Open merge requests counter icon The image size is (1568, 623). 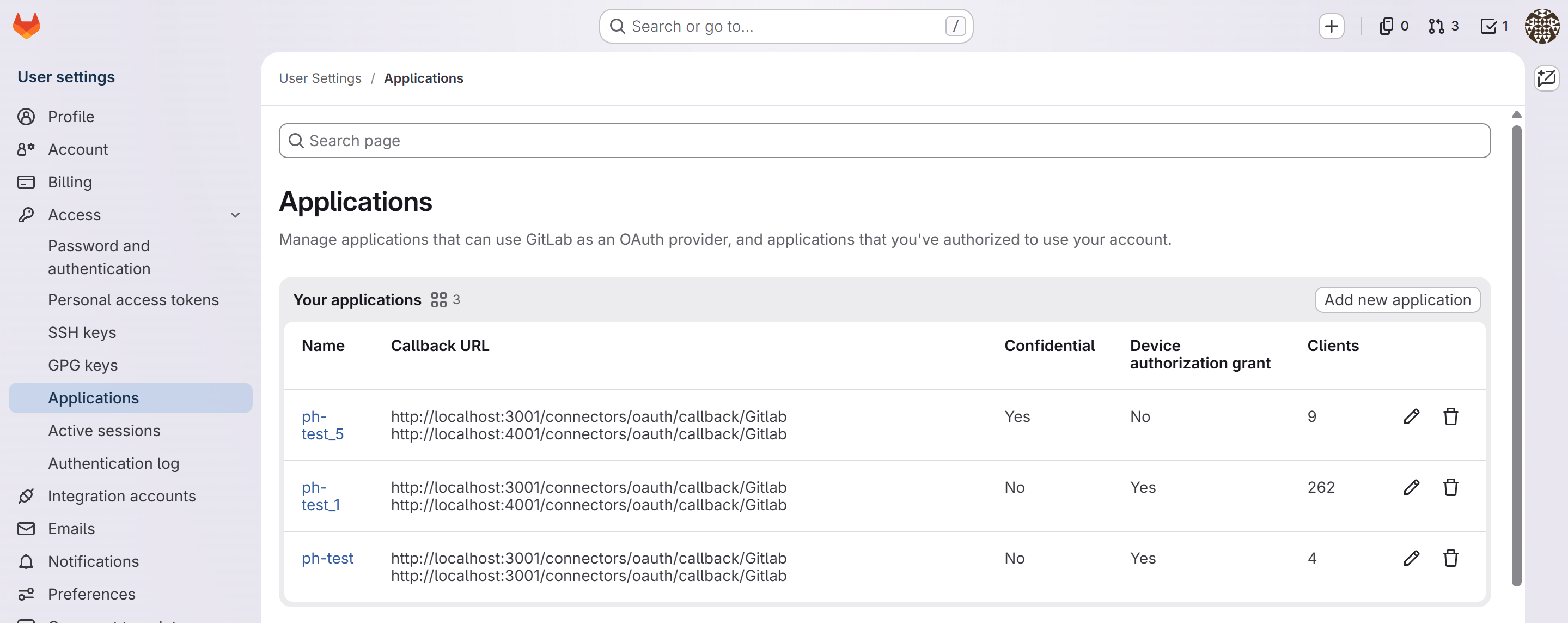[1443, 26]
